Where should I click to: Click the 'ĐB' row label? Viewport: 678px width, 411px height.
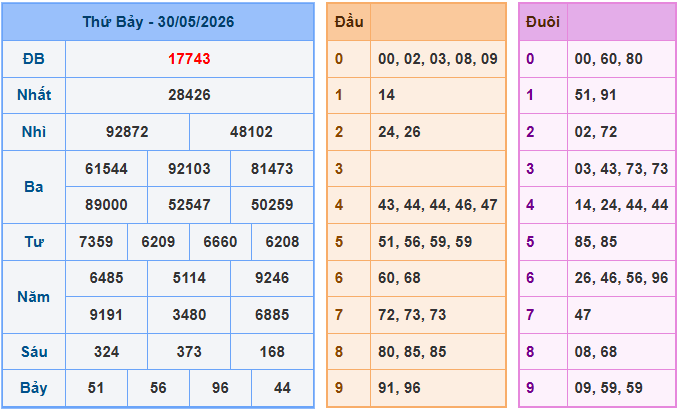(34, 59)
